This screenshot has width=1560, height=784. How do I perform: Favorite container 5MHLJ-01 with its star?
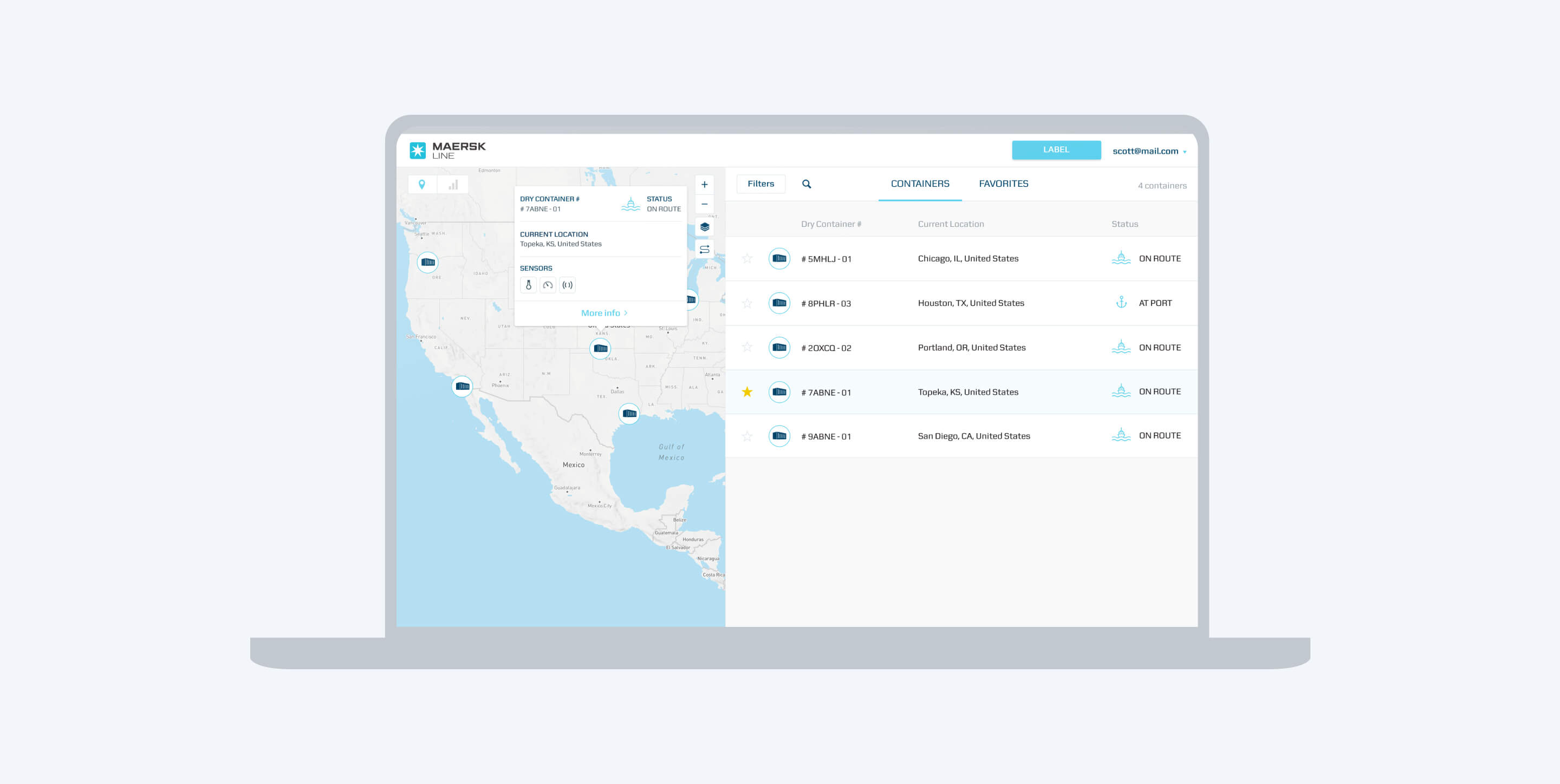click(x=747, y=258)
